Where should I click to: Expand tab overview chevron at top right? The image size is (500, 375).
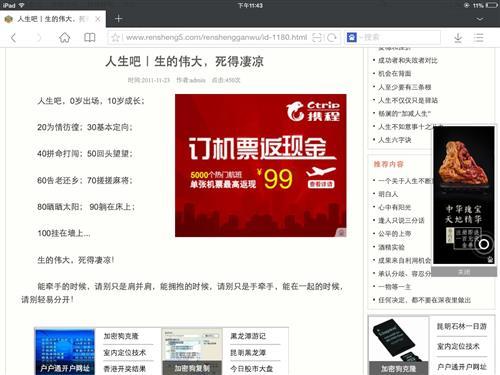[x=480, y=19]
